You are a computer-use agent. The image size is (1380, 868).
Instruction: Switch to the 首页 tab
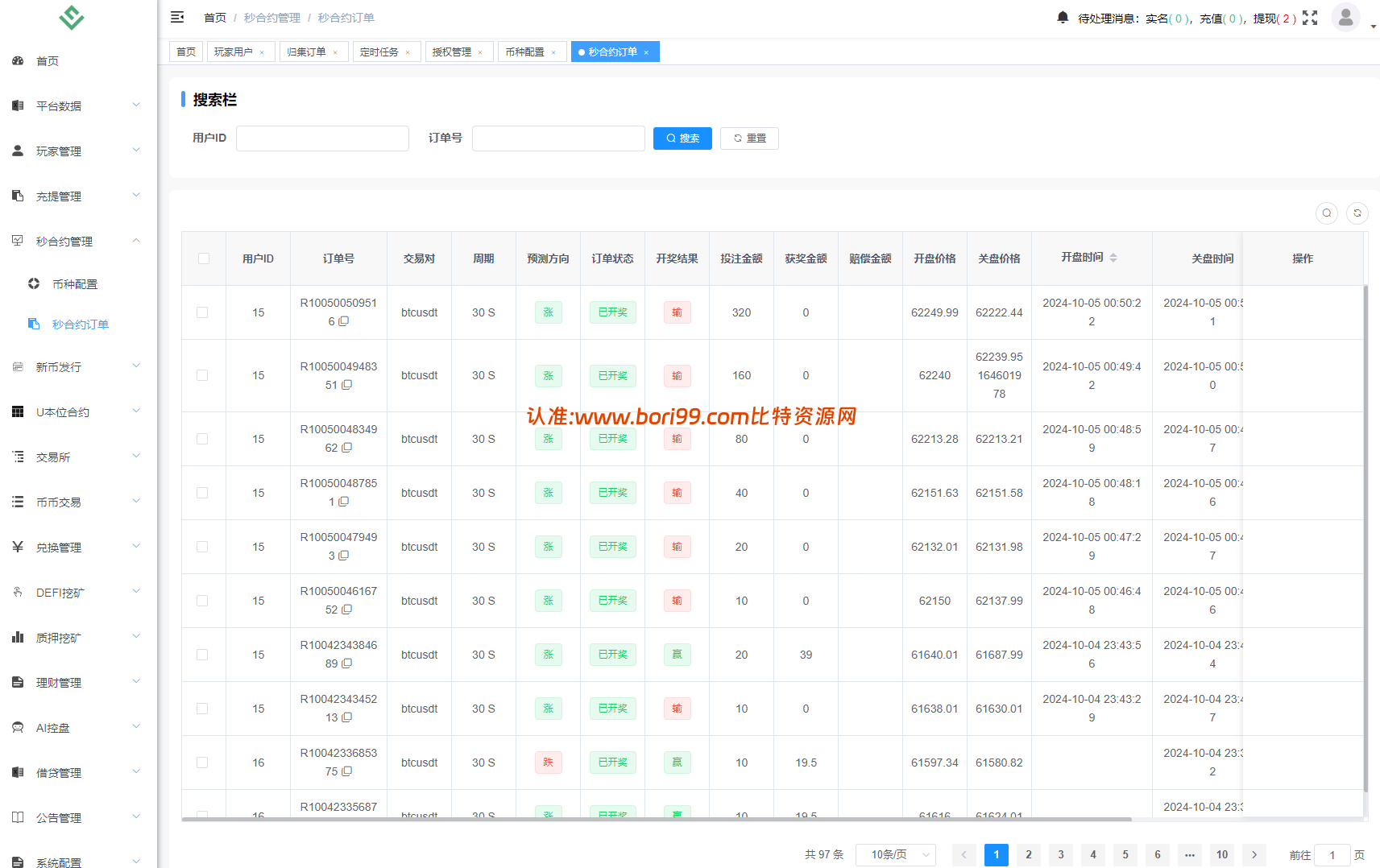(x=186, y=52)
